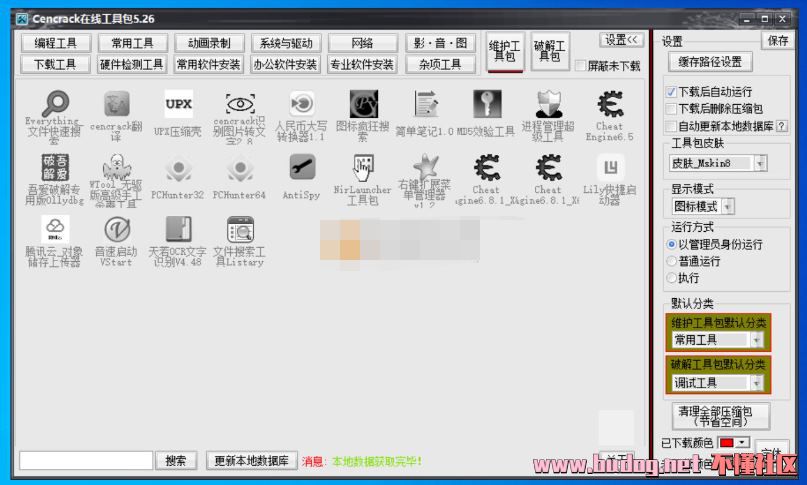Screen dimensions: 807x485
Task: Launch Lily快捷启动器 icon
Action: click(x=610, y=167)
